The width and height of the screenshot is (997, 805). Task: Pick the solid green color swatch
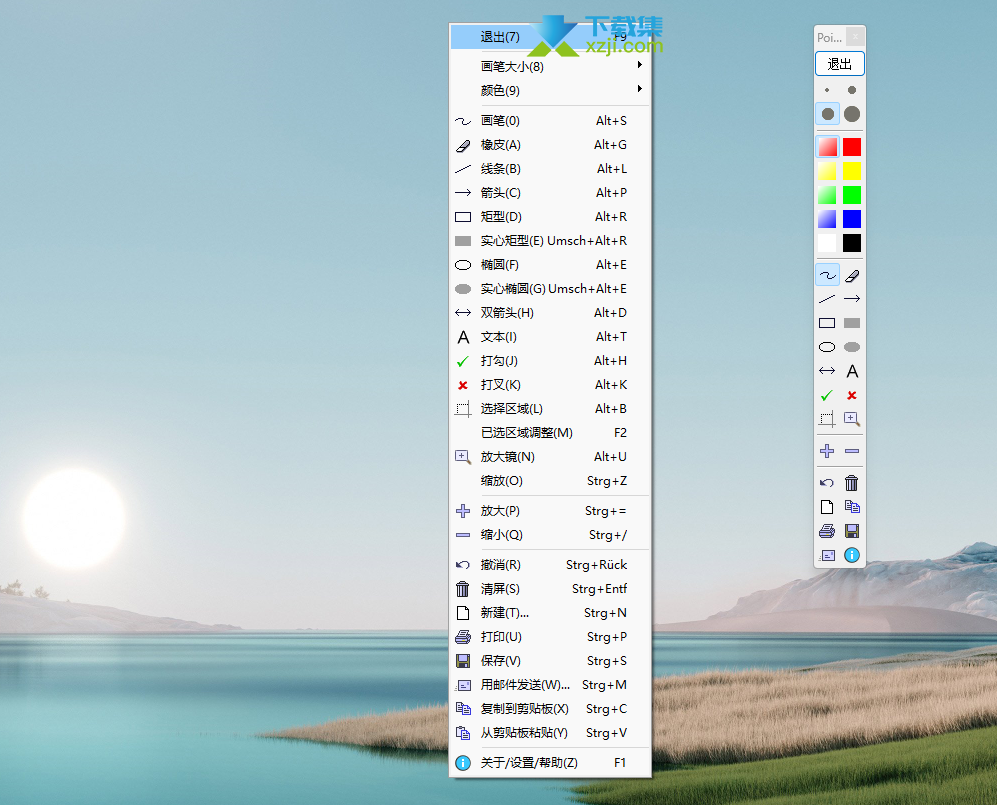click(852, 195)
